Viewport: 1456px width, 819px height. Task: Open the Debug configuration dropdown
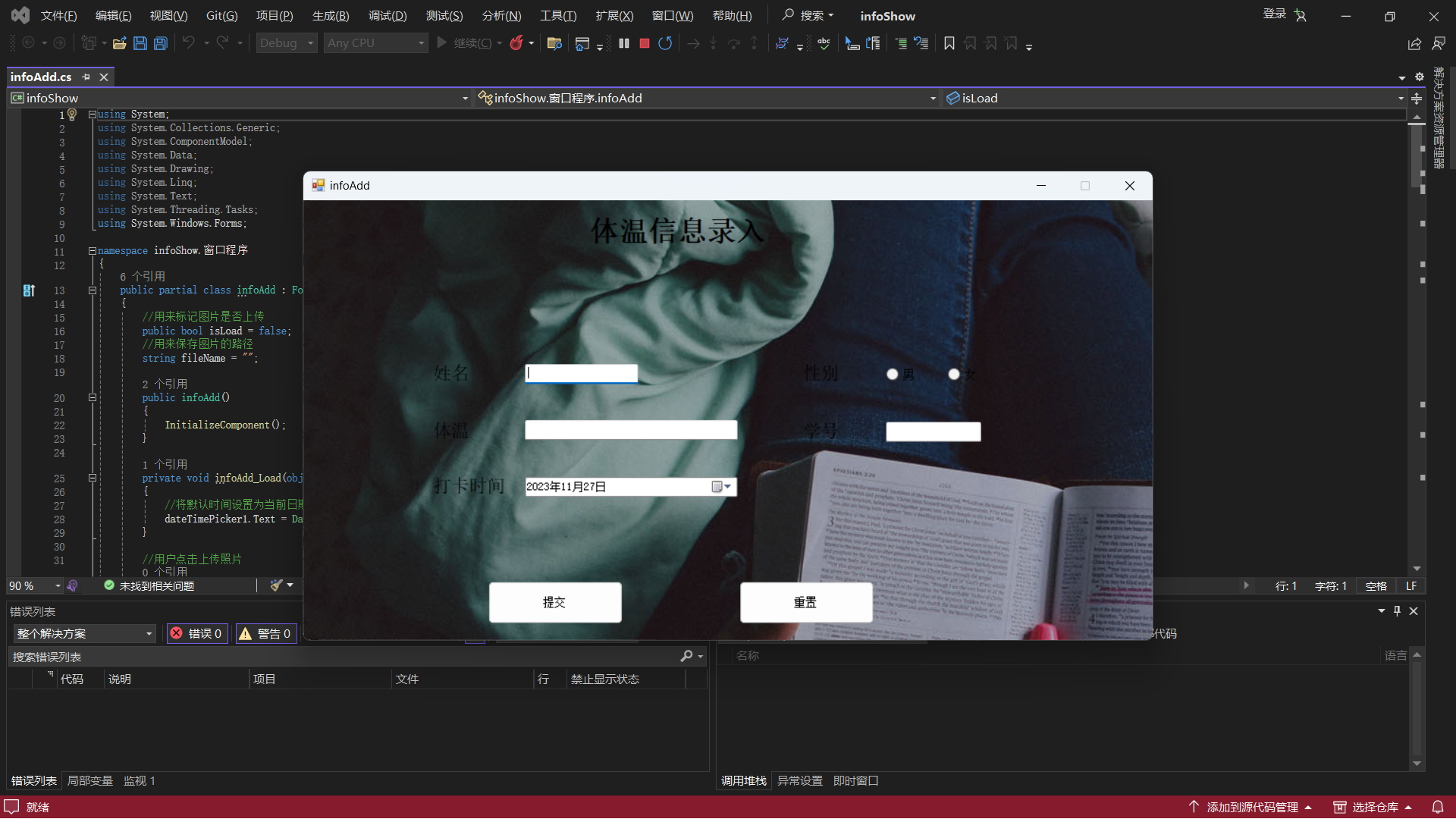310,43
